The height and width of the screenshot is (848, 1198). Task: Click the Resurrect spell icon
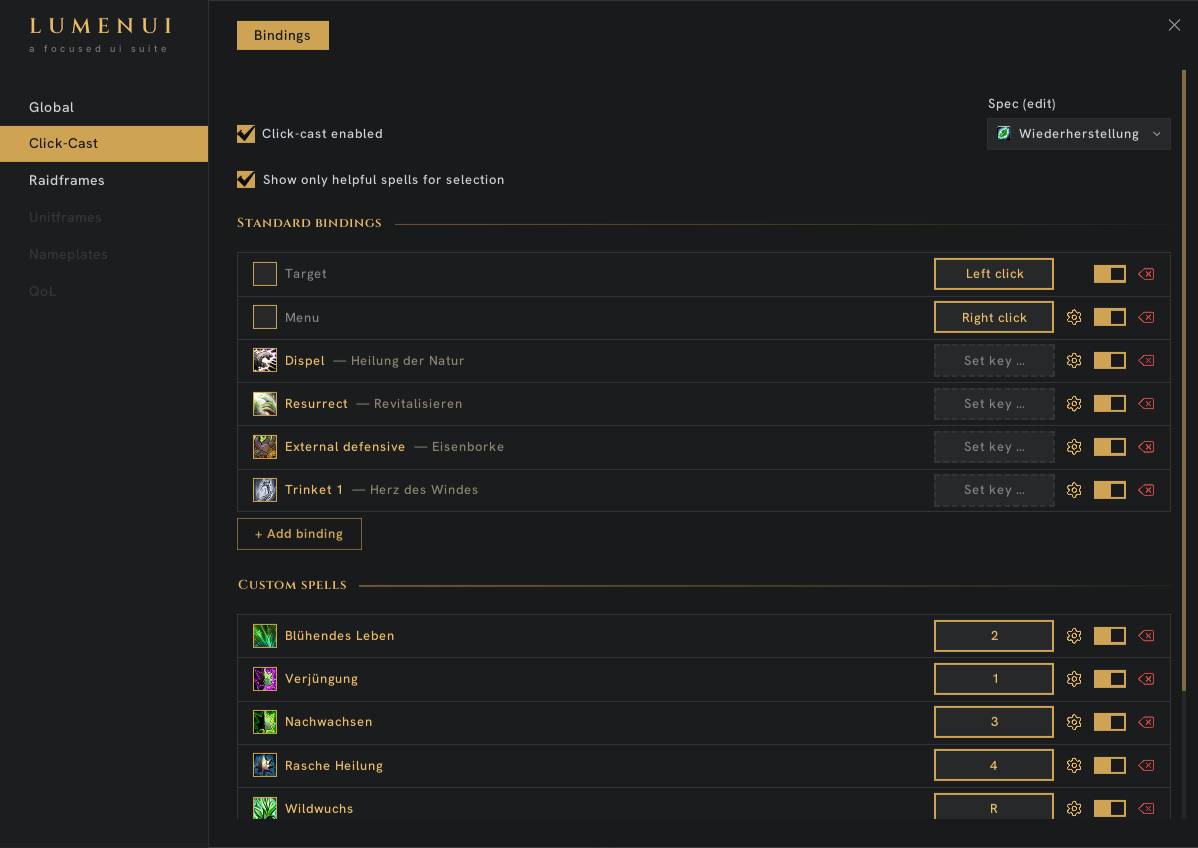(265, 403)
